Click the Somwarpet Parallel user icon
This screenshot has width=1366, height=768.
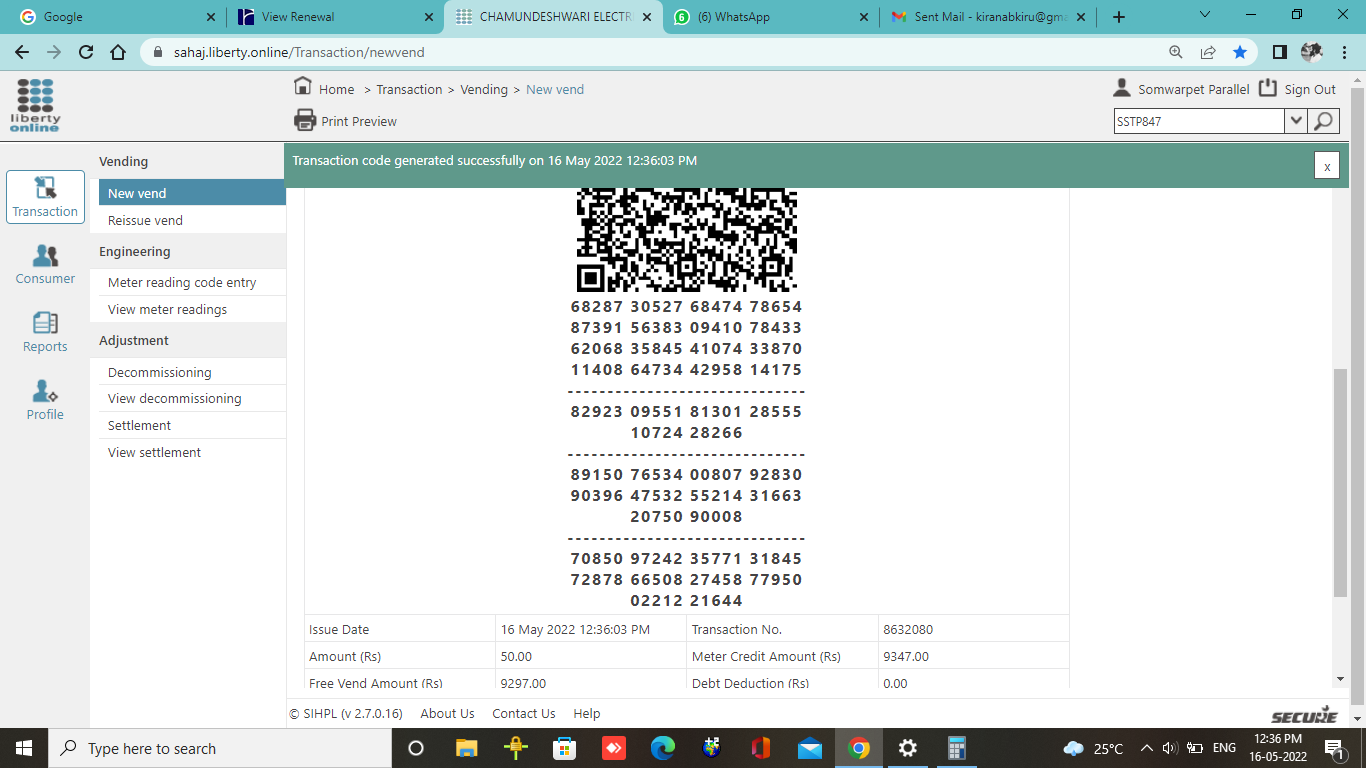pos(1122,88)
